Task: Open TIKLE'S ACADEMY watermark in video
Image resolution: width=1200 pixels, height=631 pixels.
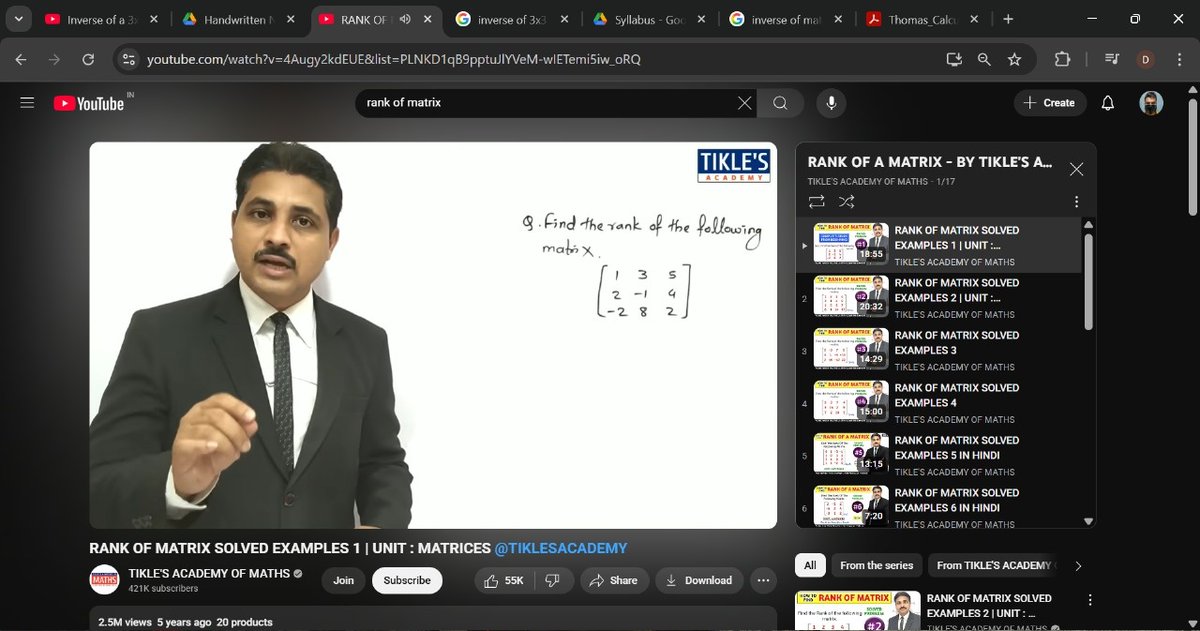Action: point(733,165)
